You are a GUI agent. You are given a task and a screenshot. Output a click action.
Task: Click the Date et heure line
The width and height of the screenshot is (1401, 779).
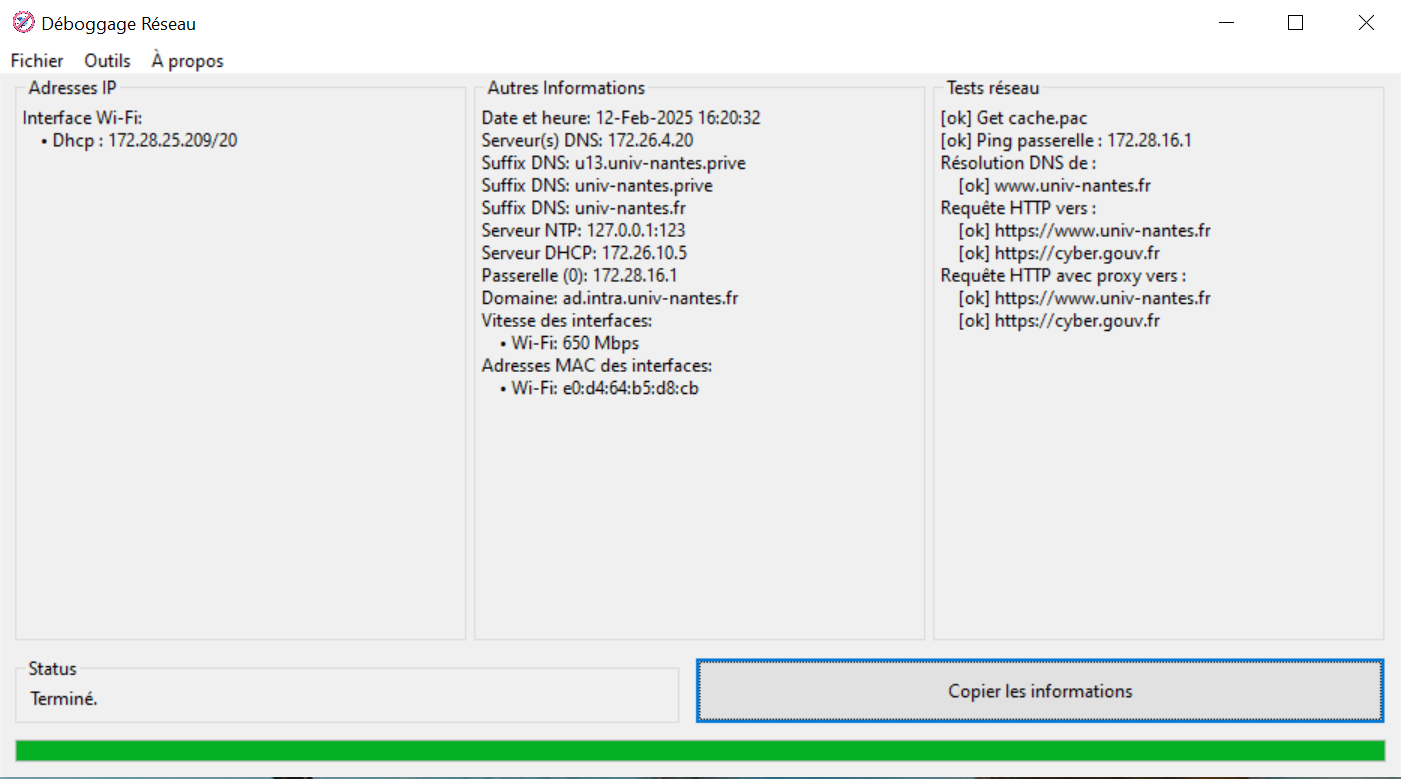(x=620, y=118)
